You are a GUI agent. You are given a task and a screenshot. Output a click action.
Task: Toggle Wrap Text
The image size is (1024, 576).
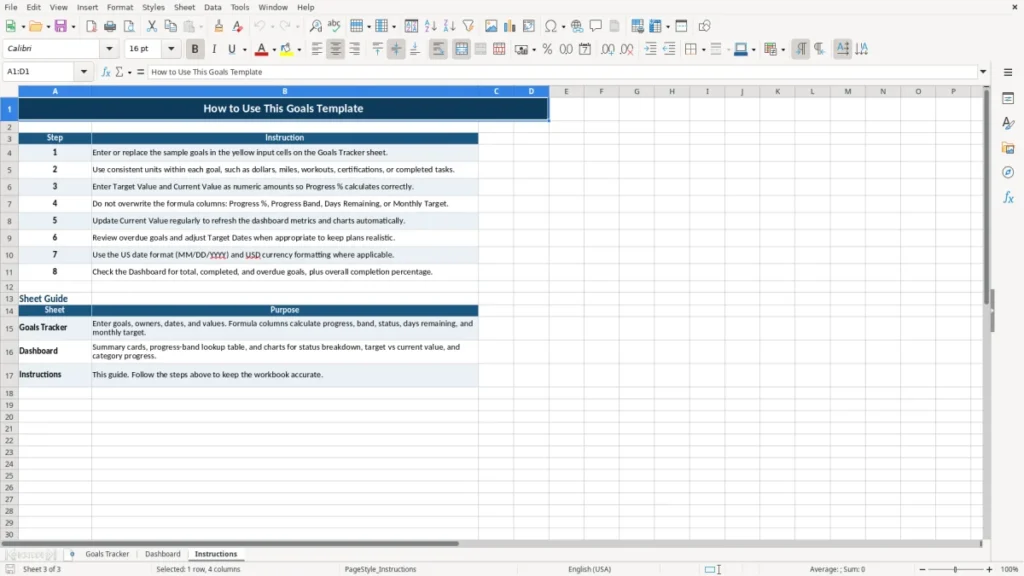point(438,49)
